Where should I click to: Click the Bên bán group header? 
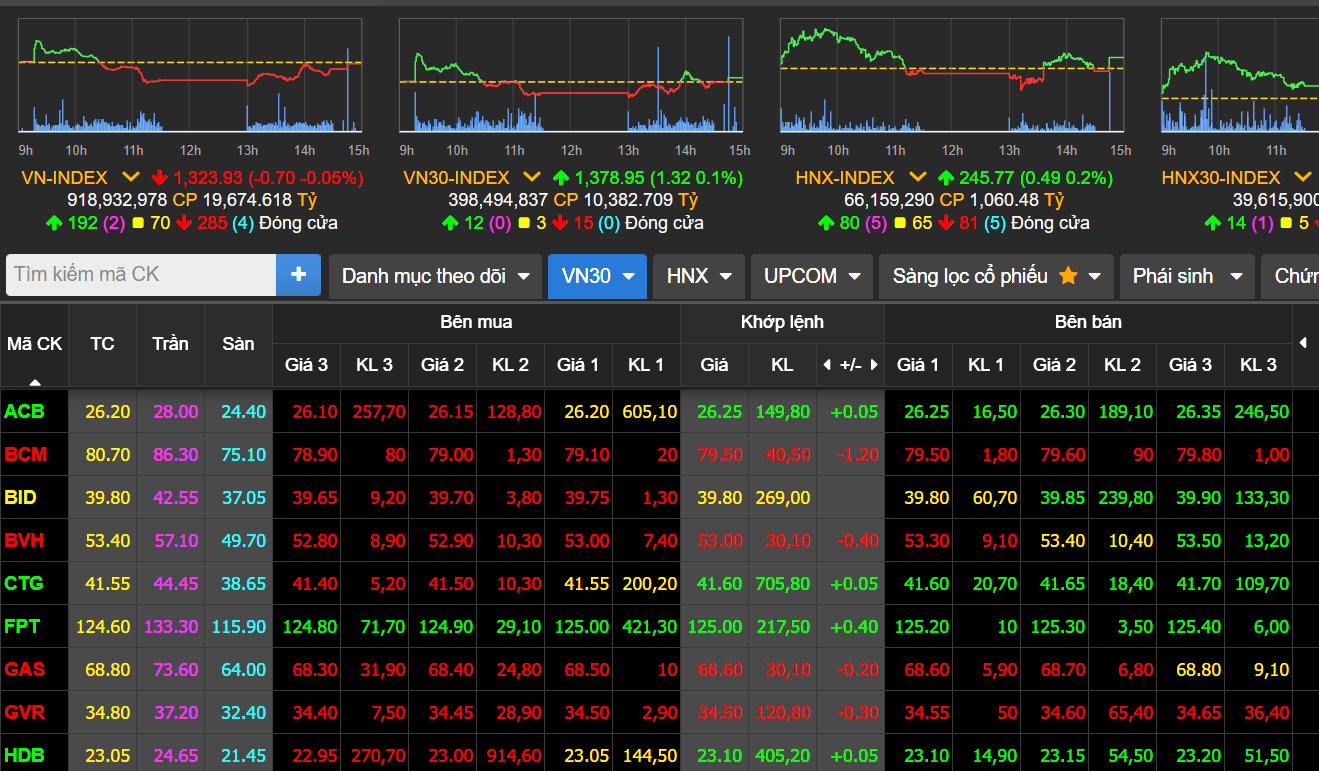pos(1088,322)
